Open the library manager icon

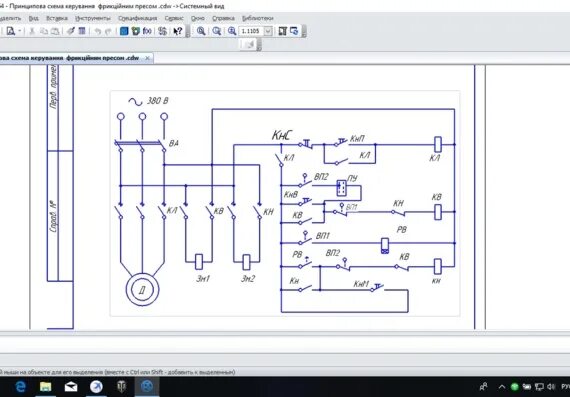(x=136, y=31)
